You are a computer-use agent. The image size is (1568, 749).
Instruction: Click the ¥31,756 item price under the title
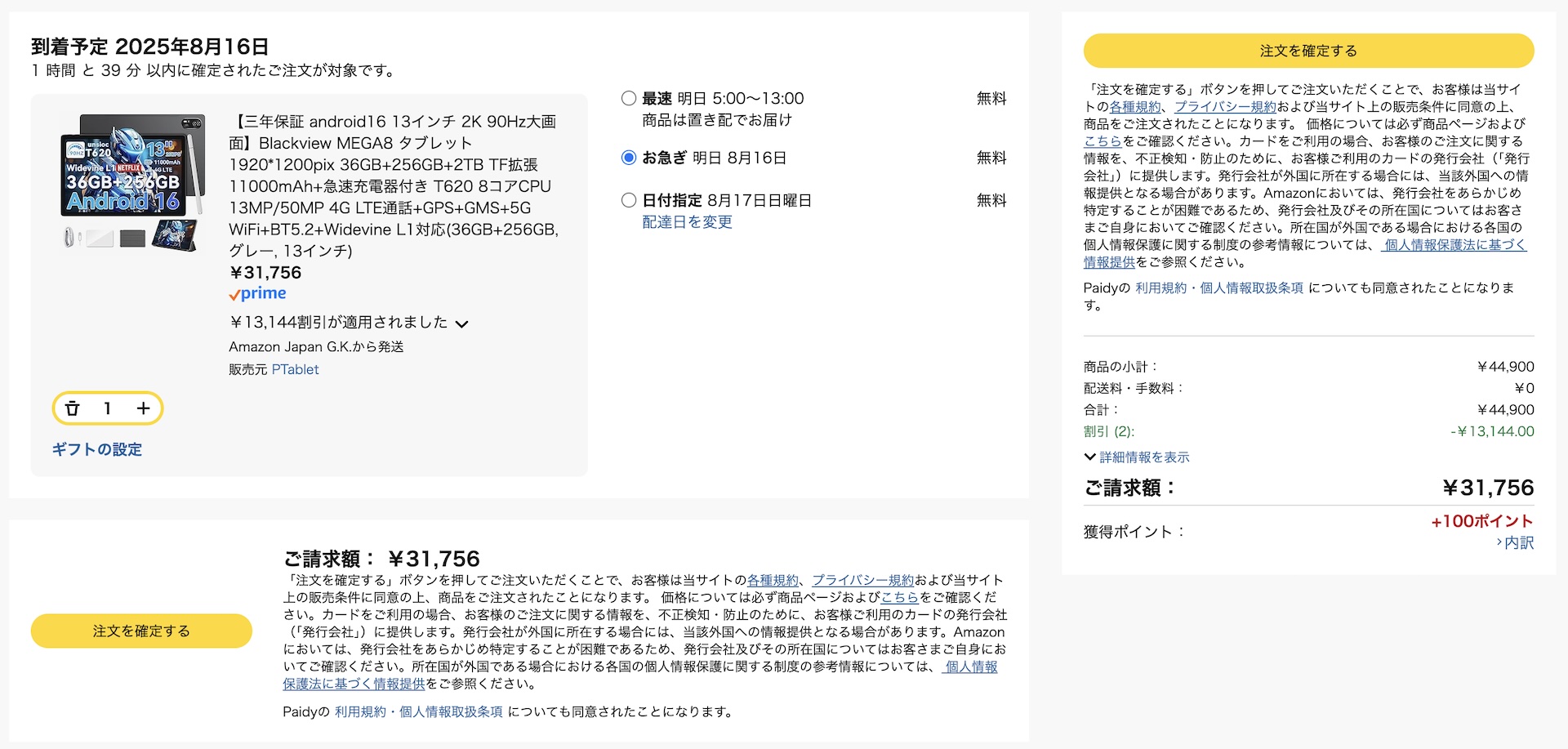(x=265, y=273)
